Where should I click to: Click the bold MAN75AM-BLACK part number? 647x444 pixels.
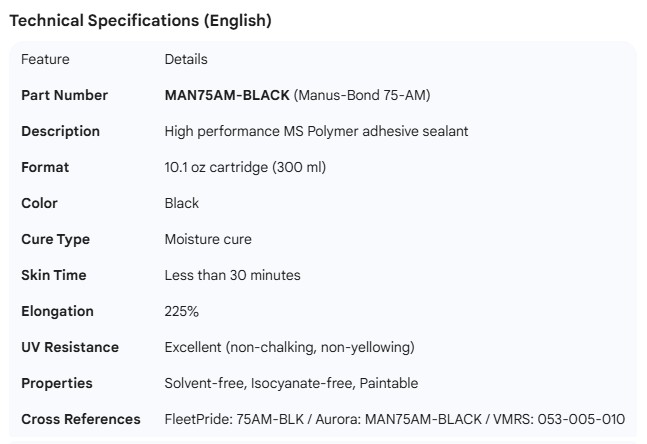click(227, 95)
